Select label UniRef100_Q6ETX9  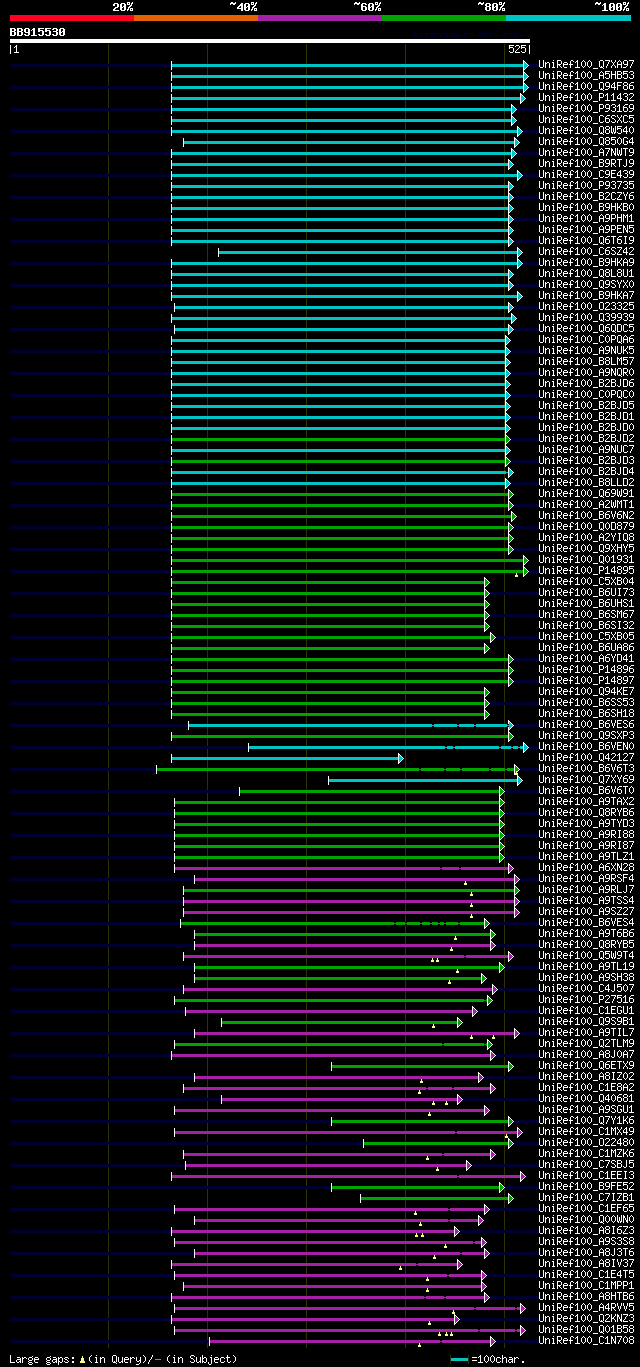[x=586, y=1065]
